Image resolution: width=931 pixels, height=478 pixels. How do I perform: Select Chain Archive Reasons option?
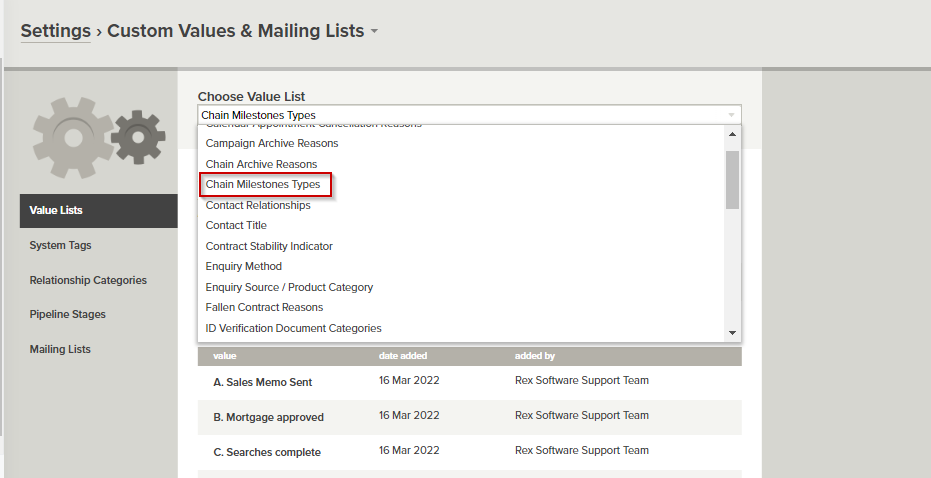click(x=261, y=164)
